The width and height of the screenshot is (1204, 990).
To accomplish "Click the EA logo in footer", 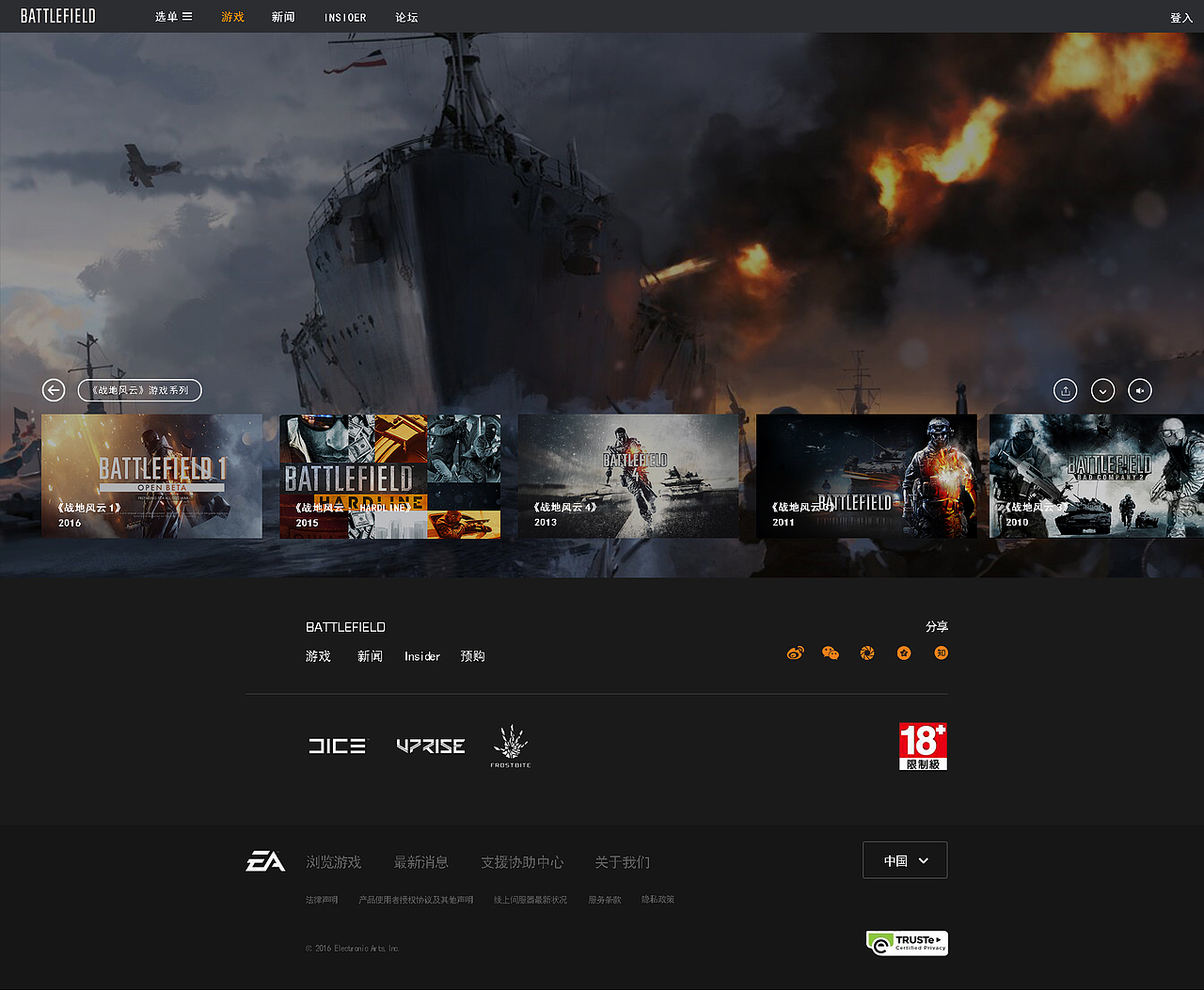I will (265, 861).
